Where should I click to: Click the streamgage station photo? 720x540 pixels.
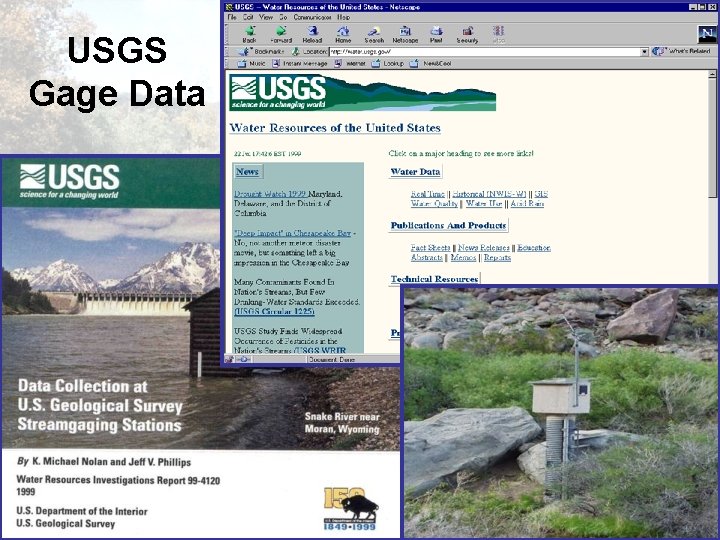point(560,413)
